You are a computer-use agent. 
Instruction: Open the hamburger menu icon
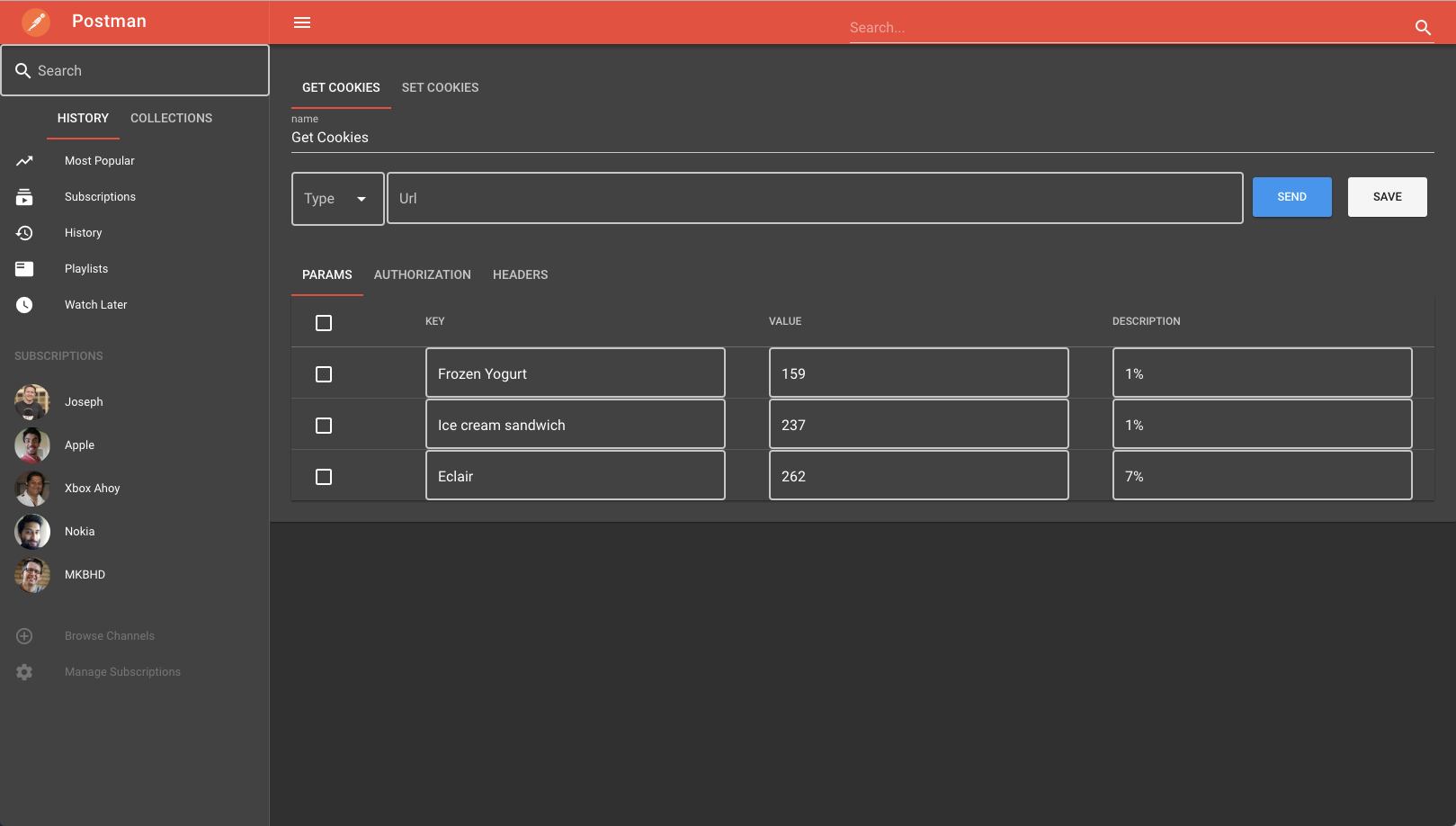click(302, 22)
